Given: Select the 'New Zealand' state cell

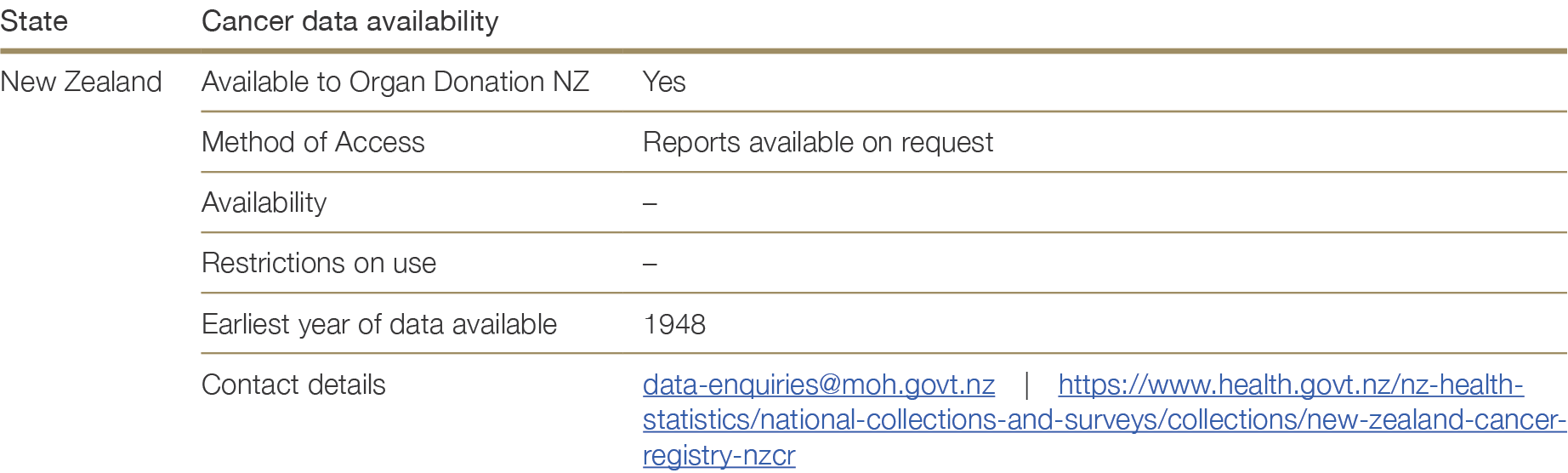Looking at the screenshot, I should pyautogui.click(x=81, y=83).
